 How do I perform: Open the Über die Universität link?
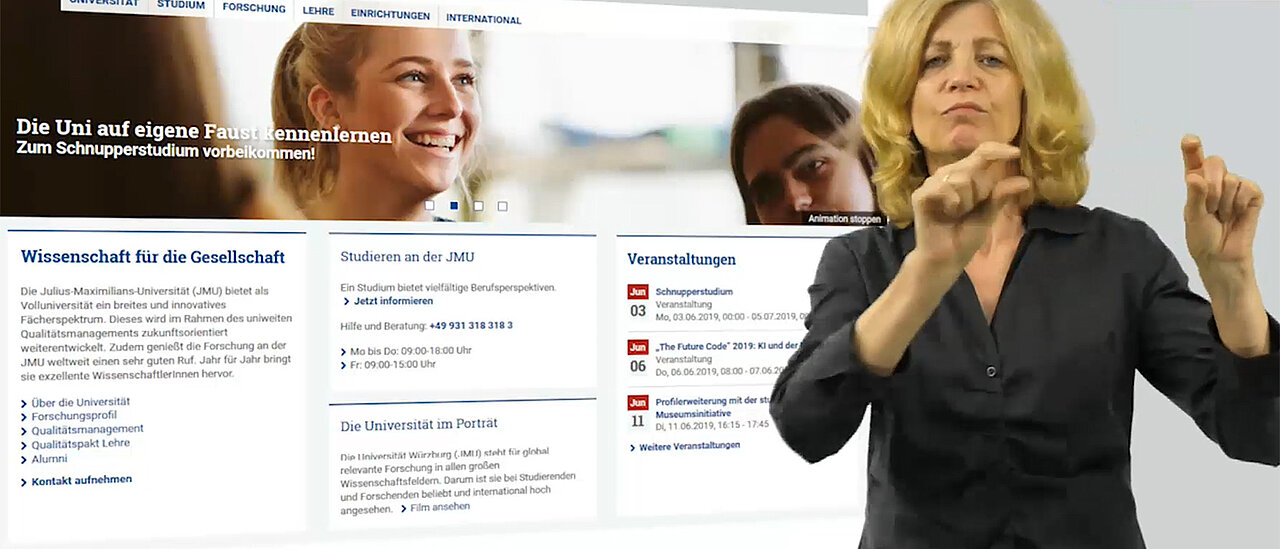point(80,402)
